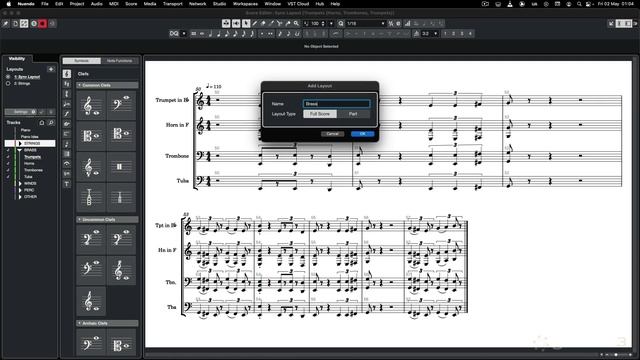Select the dynamics symbol category icon
640x360 pixels.
pyautogui.click(x=67, y=114)
